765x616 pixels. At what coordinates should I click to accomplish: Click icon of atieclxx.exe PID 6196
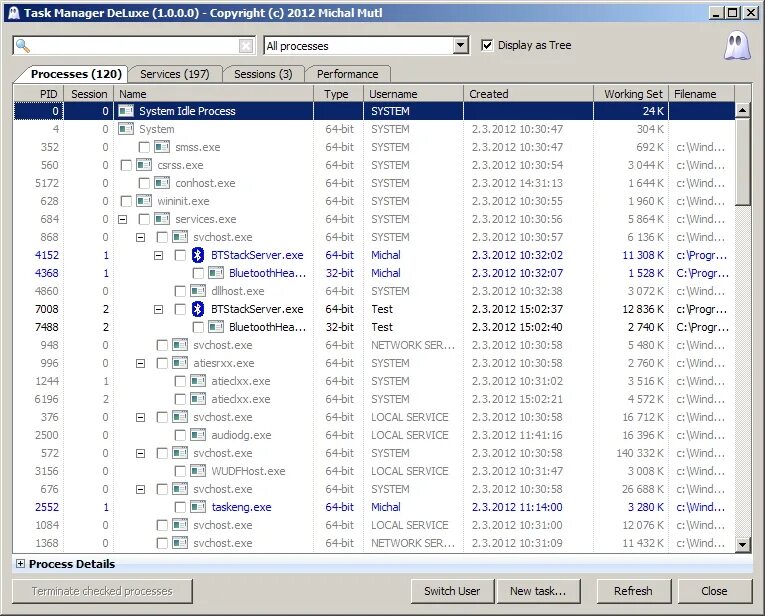click(198, 399)
